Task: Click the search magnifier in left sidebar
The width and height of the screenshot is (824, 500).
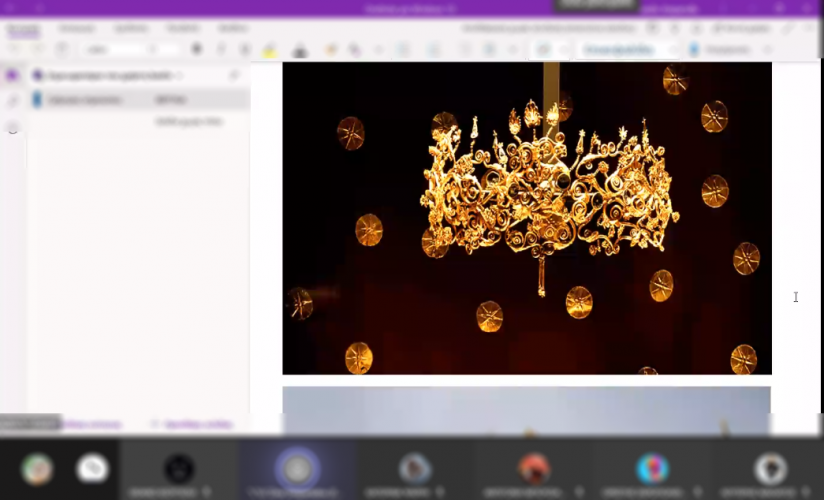Action: click(x=13, y=101)
